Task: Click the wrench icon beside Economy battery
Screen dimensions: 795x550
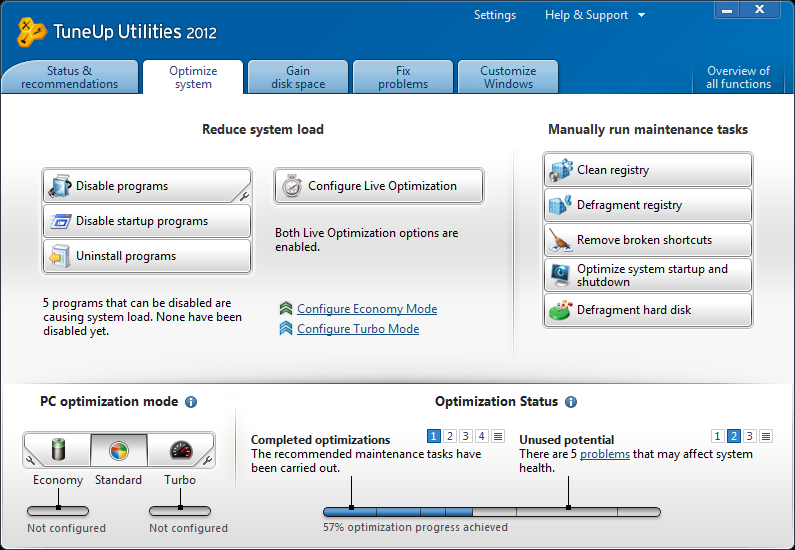Action: 30,460
